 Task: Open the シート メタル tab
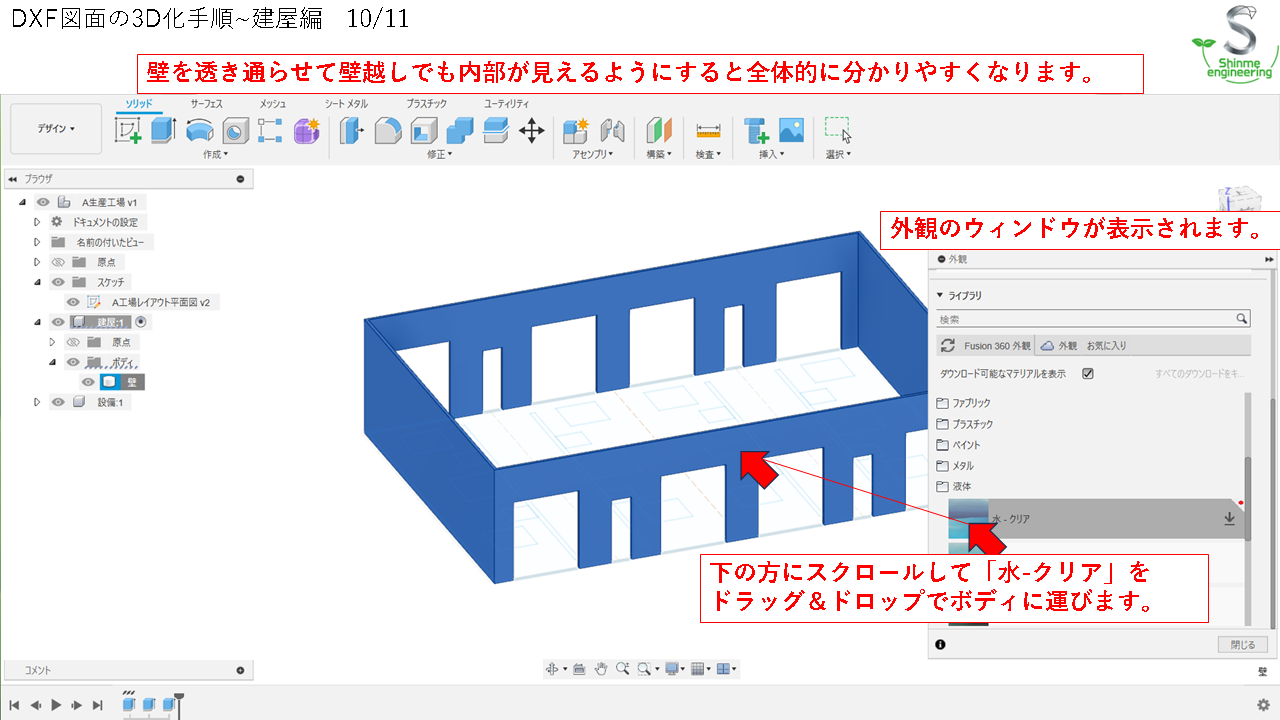point(346,104)
